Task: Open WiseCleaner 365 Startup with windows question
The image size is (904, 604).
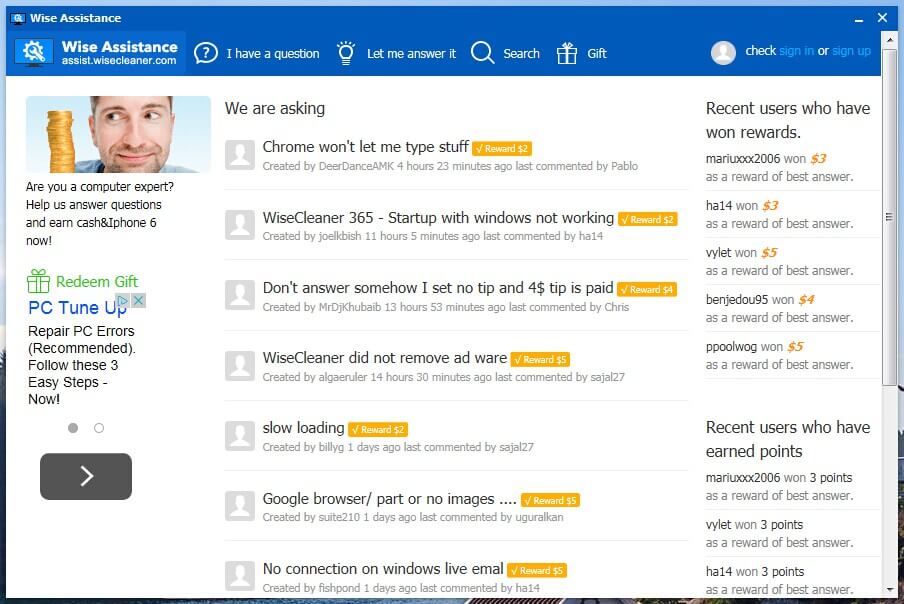Action: [438, 218]
